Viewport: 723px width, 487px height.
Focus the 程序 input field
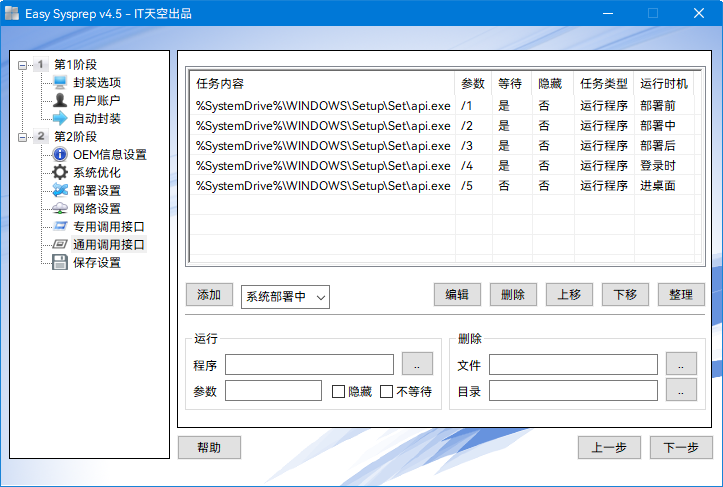click(309, 365)
